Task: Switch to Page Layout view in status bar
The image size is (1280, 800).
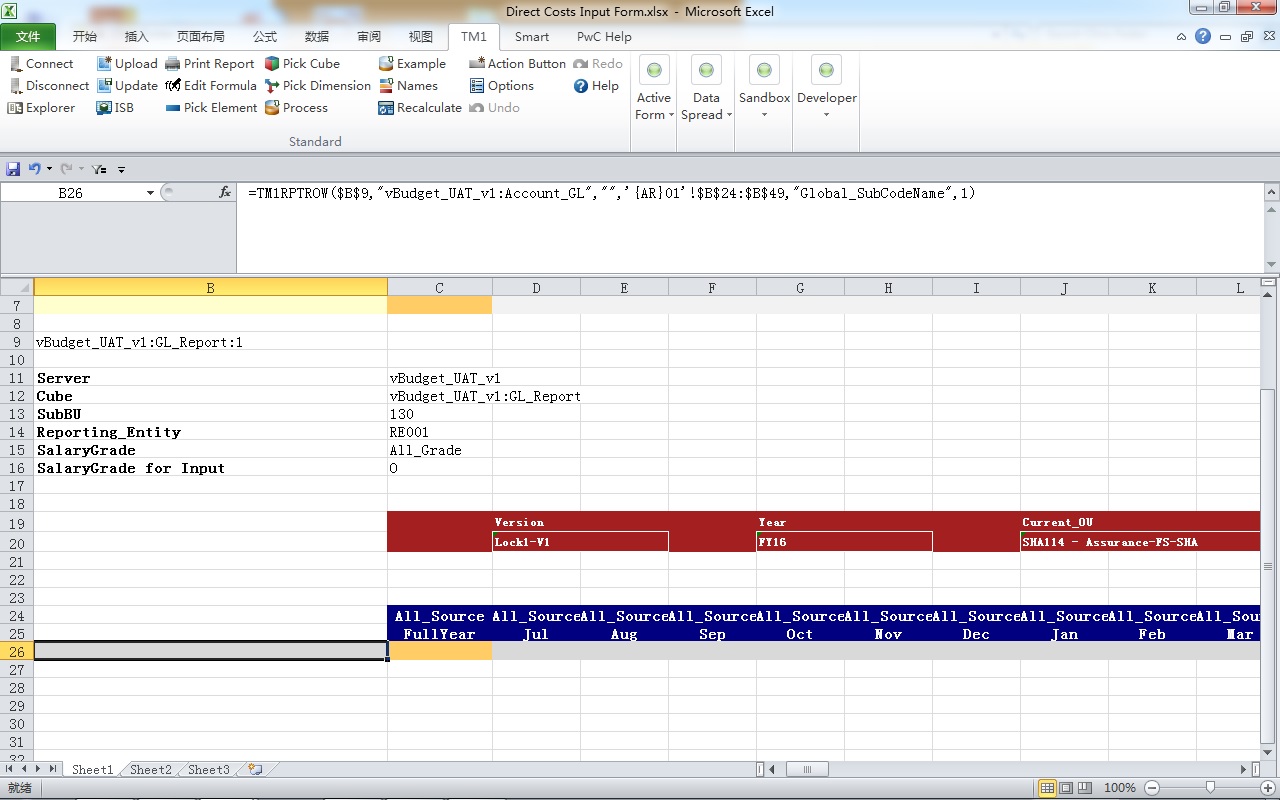Action: coord(1066,787)
